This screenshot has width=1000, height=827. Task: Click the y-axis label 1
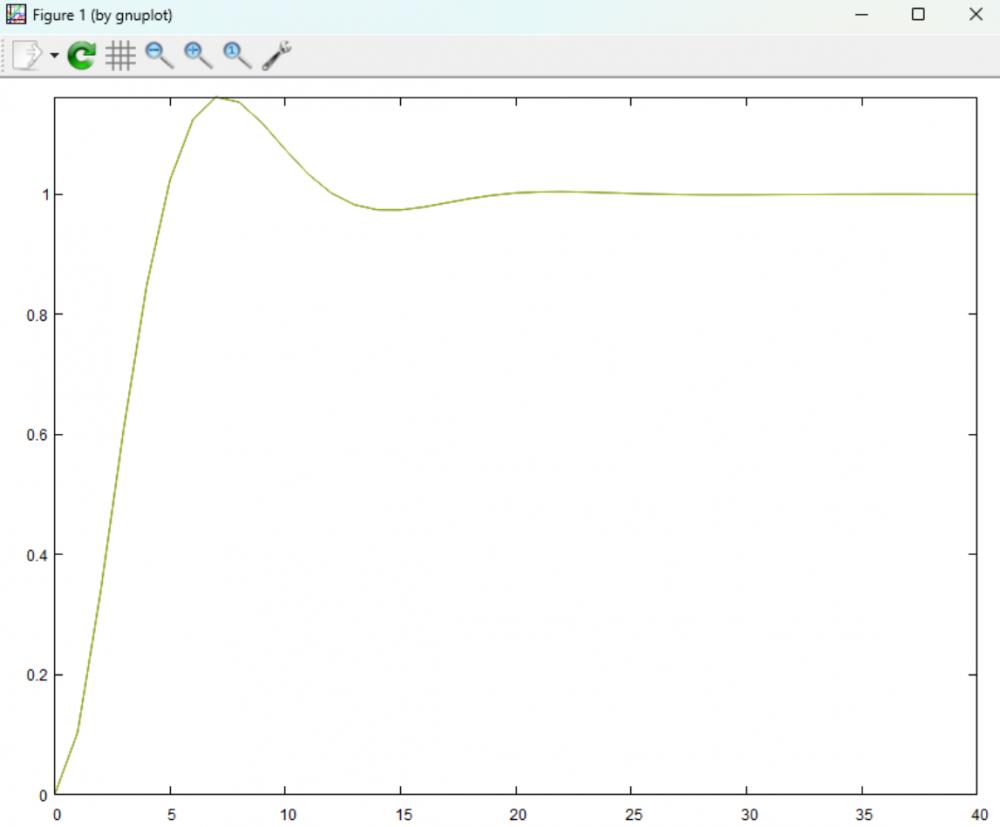43,194
